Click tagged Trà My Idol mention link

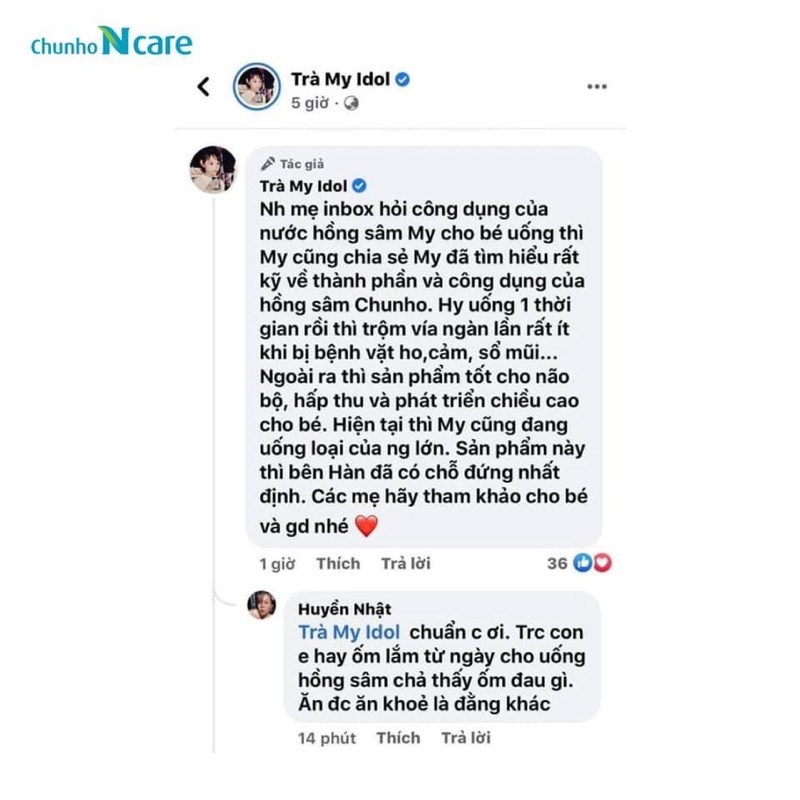[348, 633]
